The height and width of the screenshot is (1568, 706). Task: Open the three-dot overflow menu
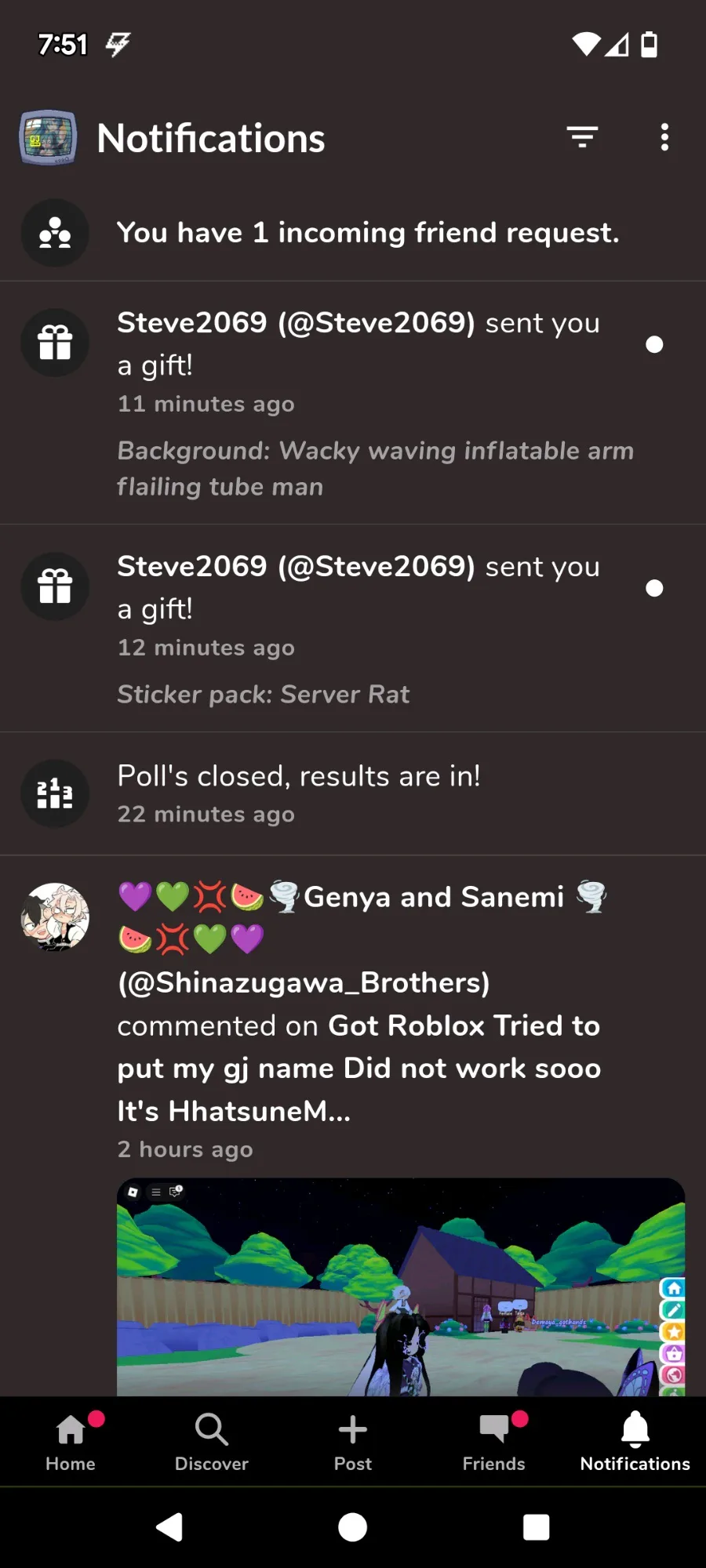(664, 137)
